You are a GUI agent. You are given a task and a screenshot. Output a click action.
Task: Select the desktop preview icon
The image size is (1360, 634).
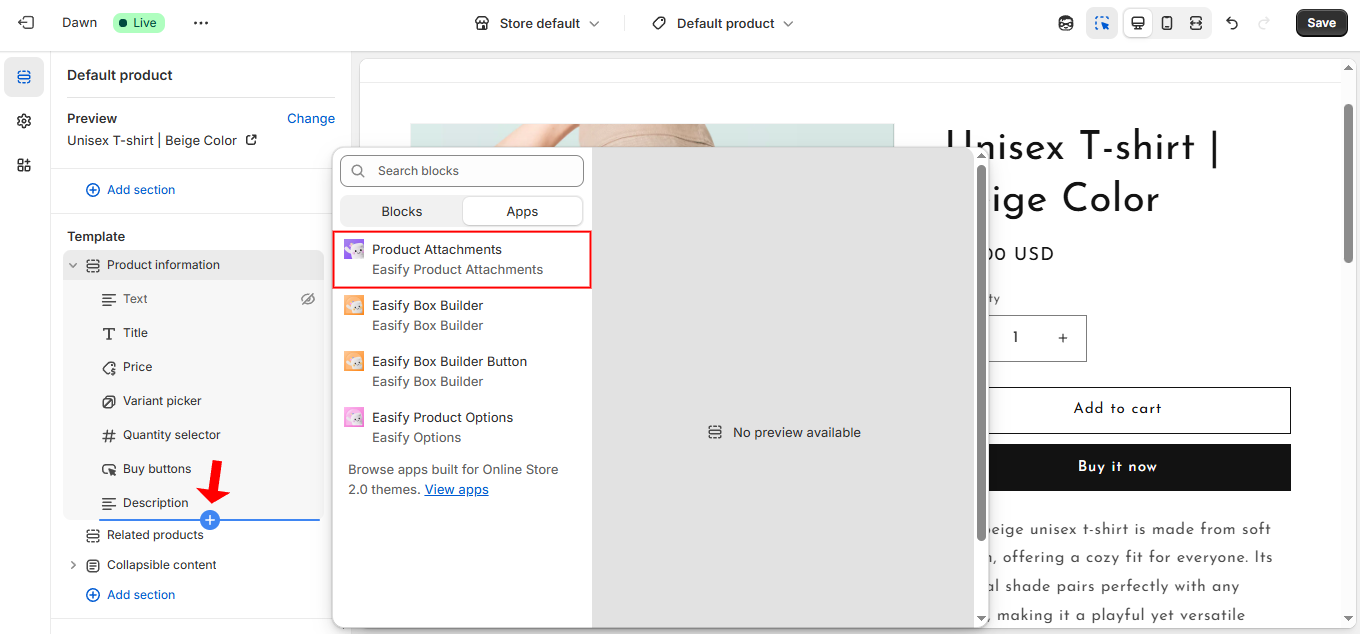[x=1137, y=22]
